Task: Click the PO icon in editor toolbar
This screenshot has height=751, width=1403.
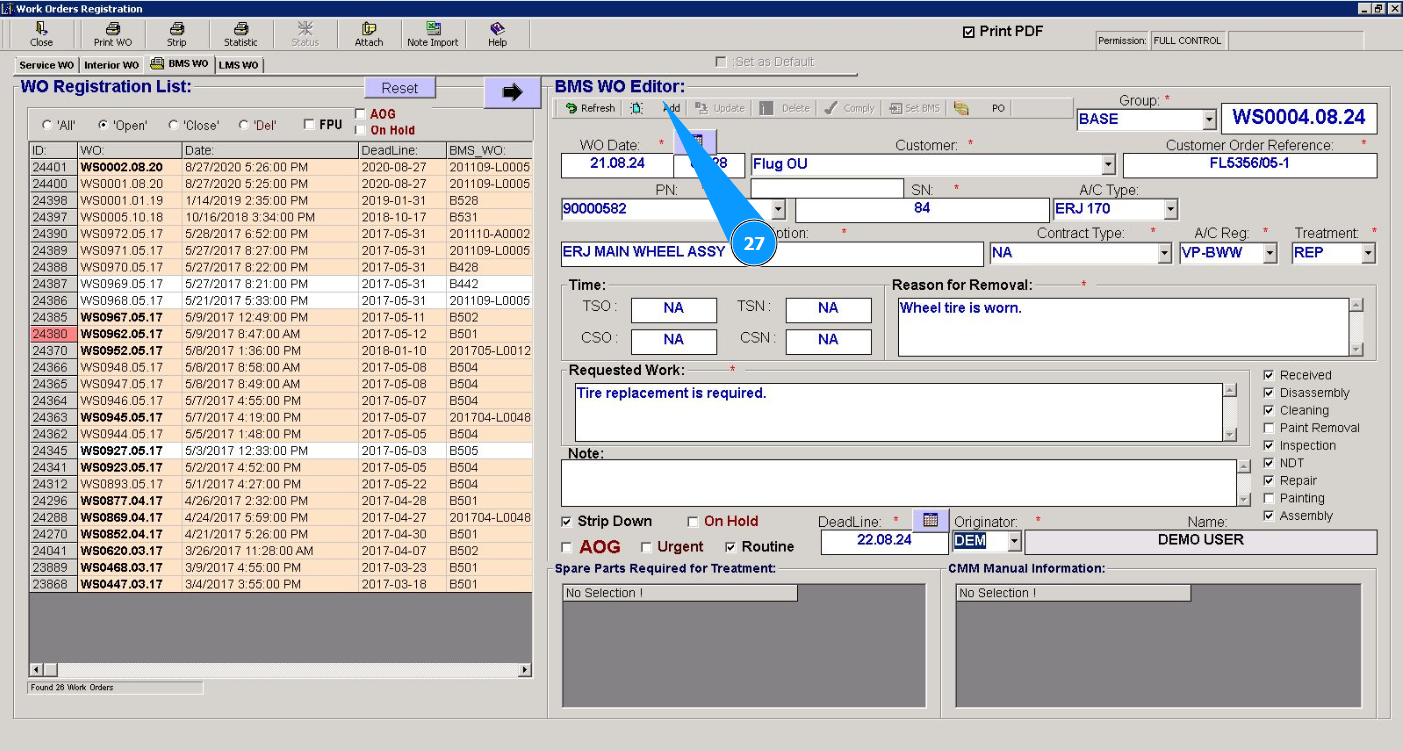Action: pyautogui.click(x=963, y=108)
